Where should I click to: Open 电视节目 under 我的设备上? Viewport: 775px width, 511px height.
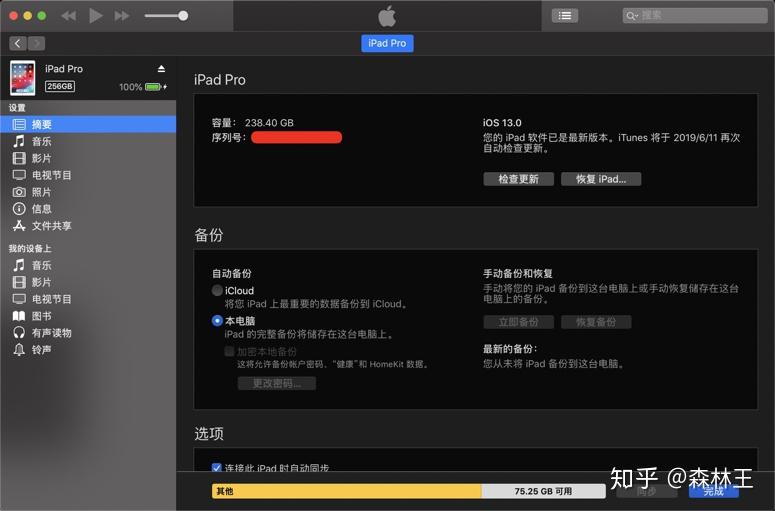[88, 299]
